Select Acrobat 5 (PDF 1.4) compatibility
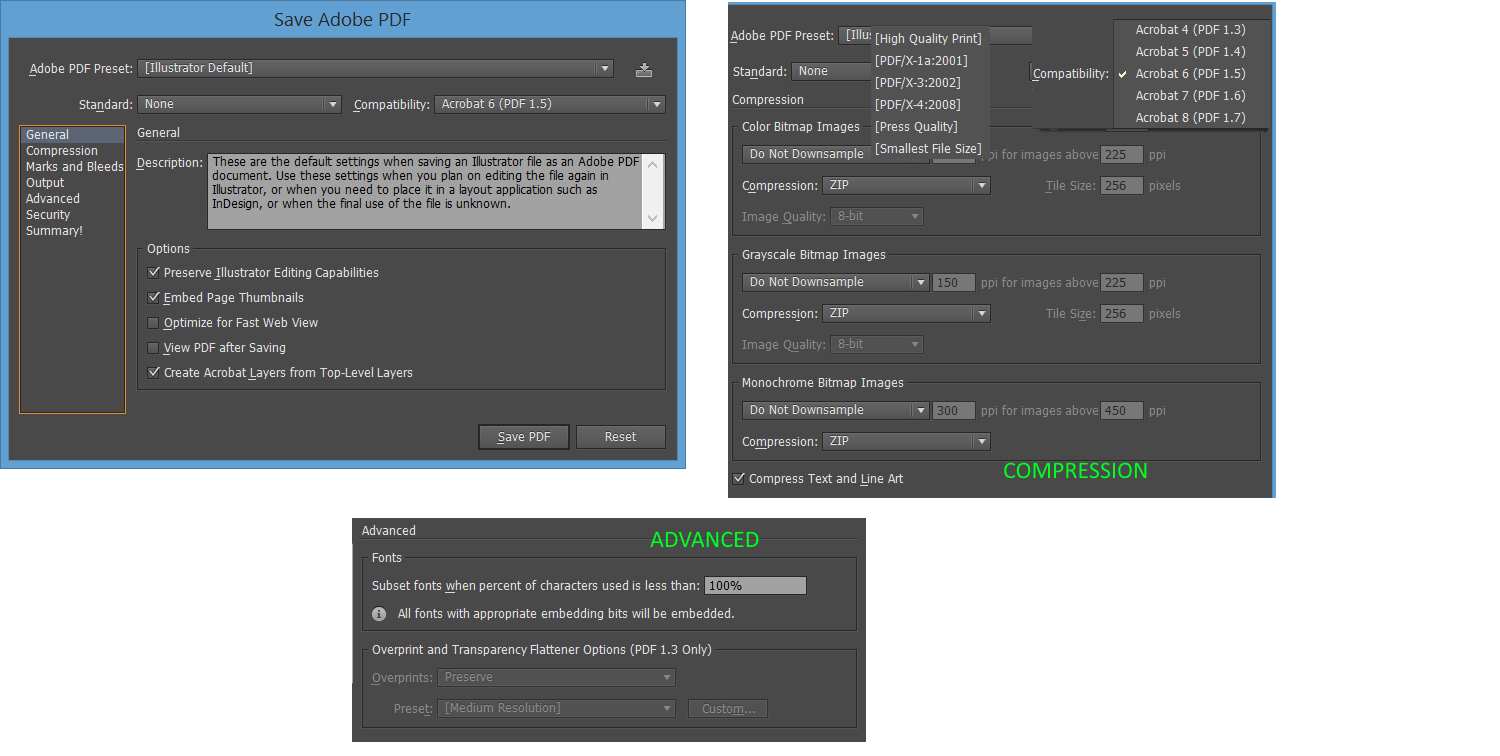 1191,51
